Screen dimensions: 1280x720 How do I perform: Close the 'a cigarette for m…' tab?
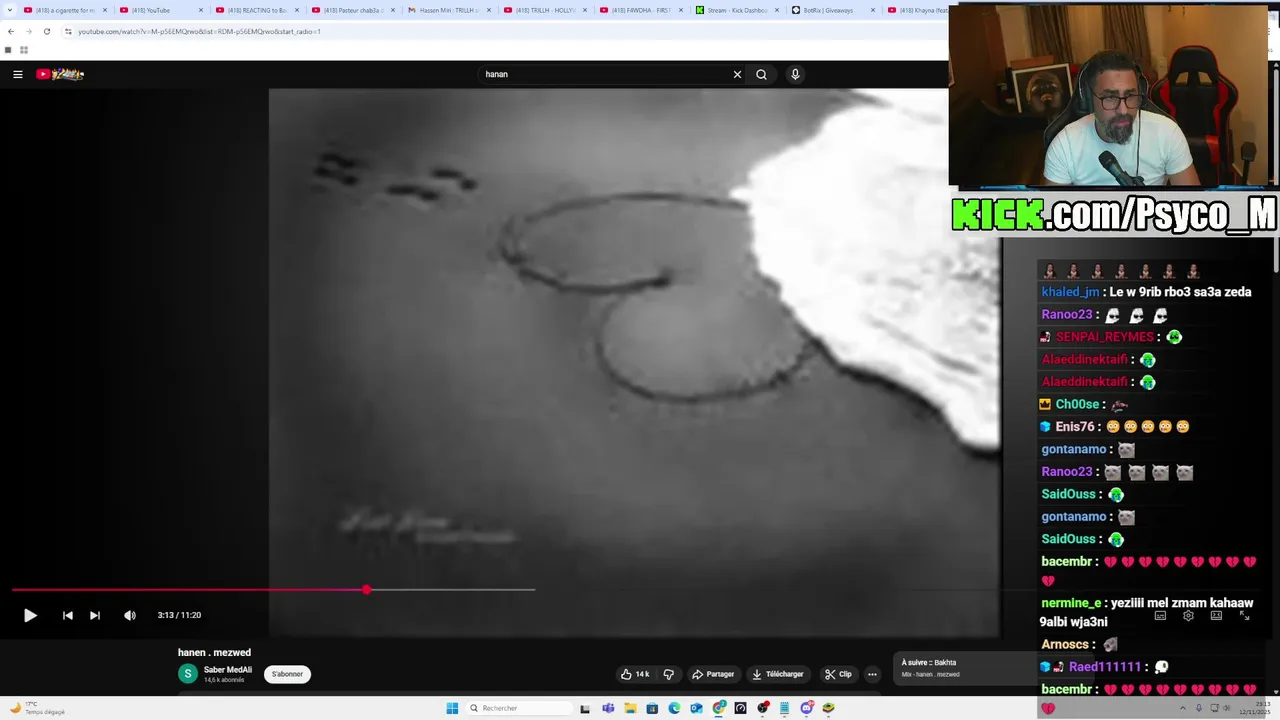[x=104, y=10]
